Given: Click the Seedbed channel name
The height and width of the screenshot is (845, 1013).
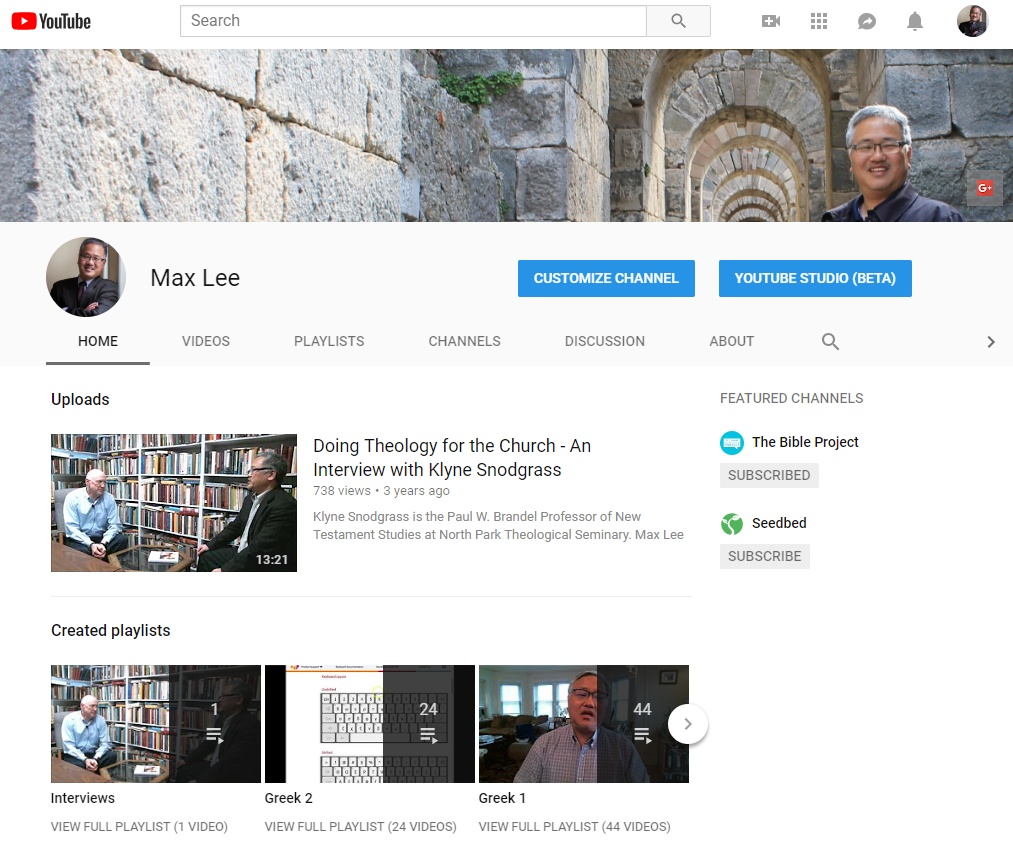Looking at the screenshot, I should click(x=778, y=523).
